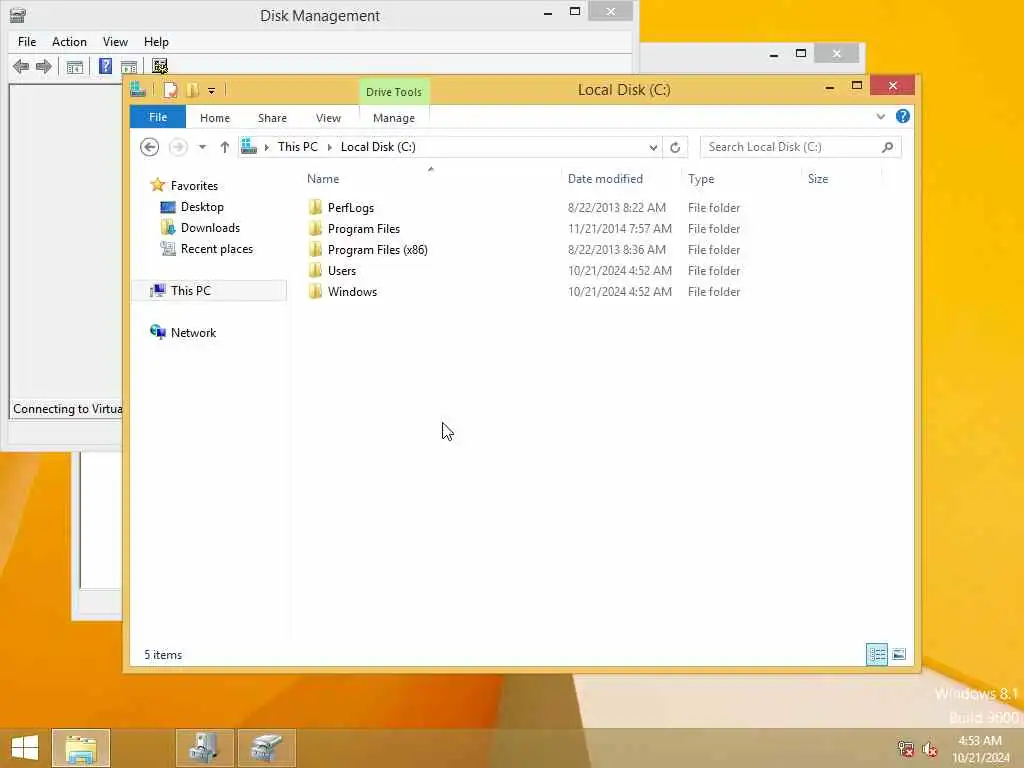Image resolution: width=1024 pixels, height=768 pixels.
Task: Select Recent places in navigation pane
Action: click(216, 249)
